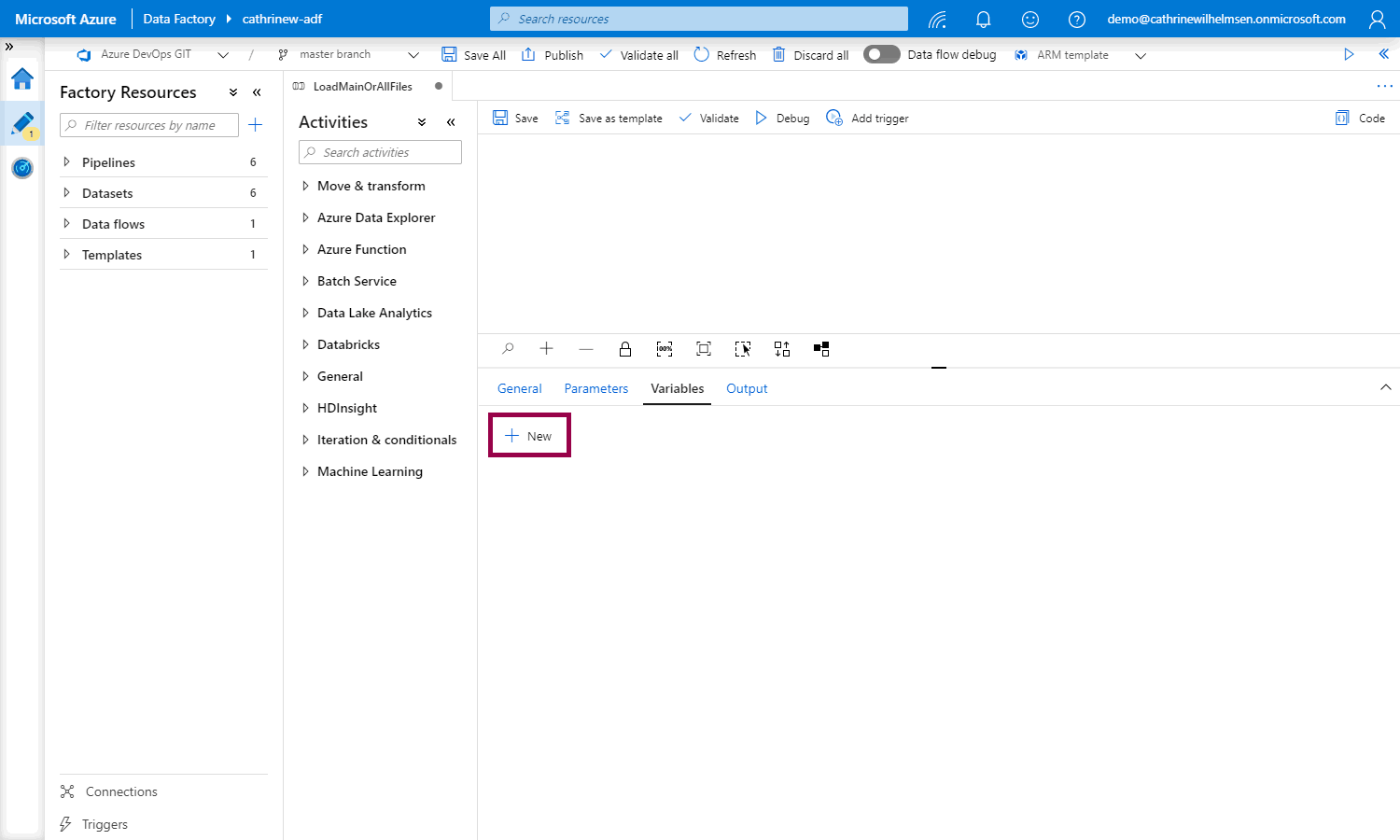The height and width of the screenshot is (840, 1400).
Task: Click the New variable button
Action: (x=529, y=436)
